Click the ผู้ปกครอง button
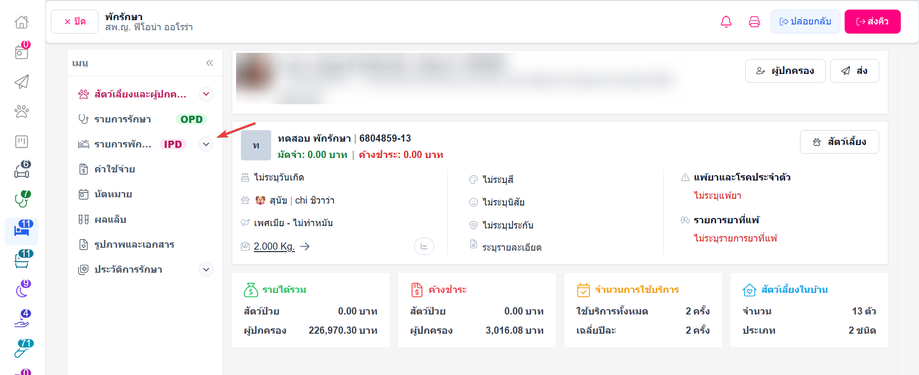The width and height of the screenshot is (919, 375). 785,71
